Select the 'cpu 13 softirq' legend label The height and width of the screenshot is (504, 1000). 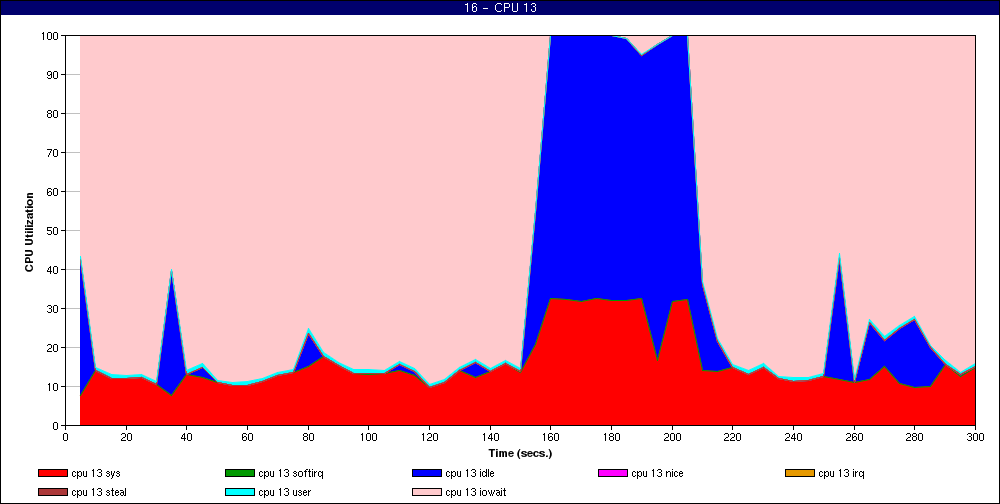point(291,473)
